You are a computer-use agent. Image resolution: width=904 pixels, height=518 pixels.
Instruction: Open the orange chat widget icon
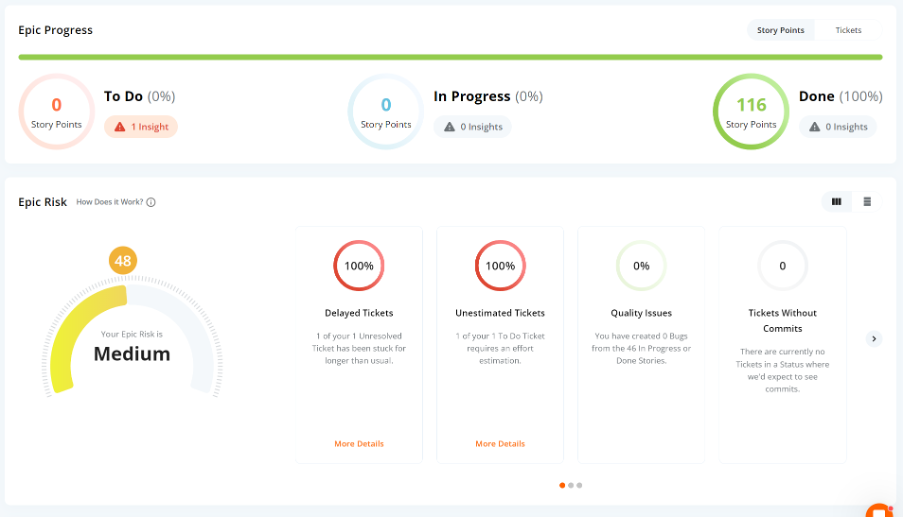(x=880, y=511)
